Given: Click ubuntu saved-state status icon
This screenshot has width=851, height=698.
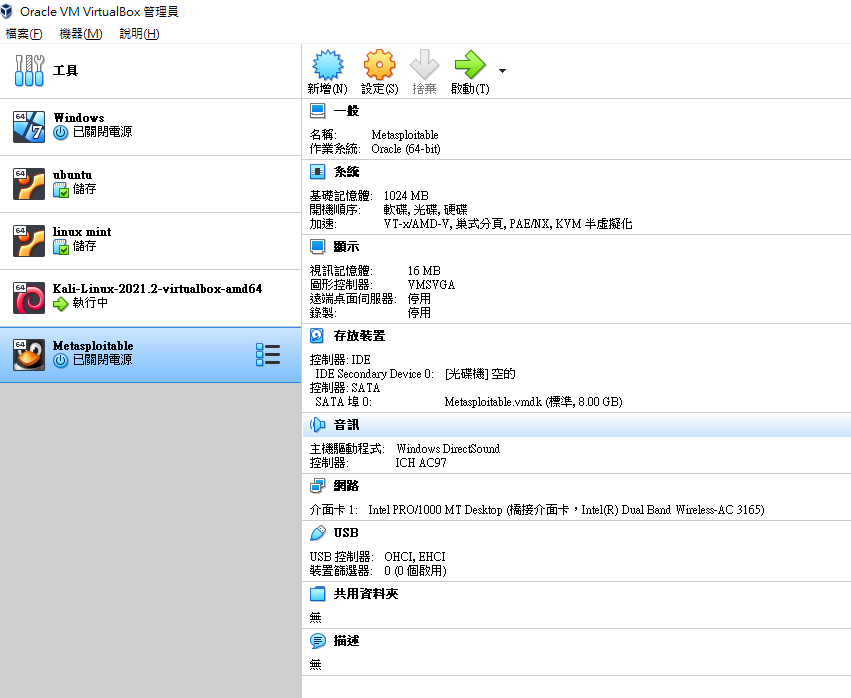Looking at the screenshot, I should (x=61, y=190).
